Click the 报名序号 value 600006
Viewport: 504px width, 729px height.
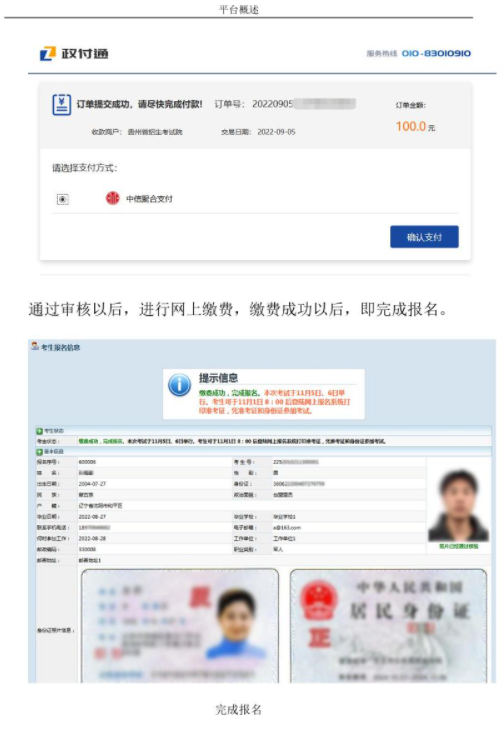coord(87,462)
